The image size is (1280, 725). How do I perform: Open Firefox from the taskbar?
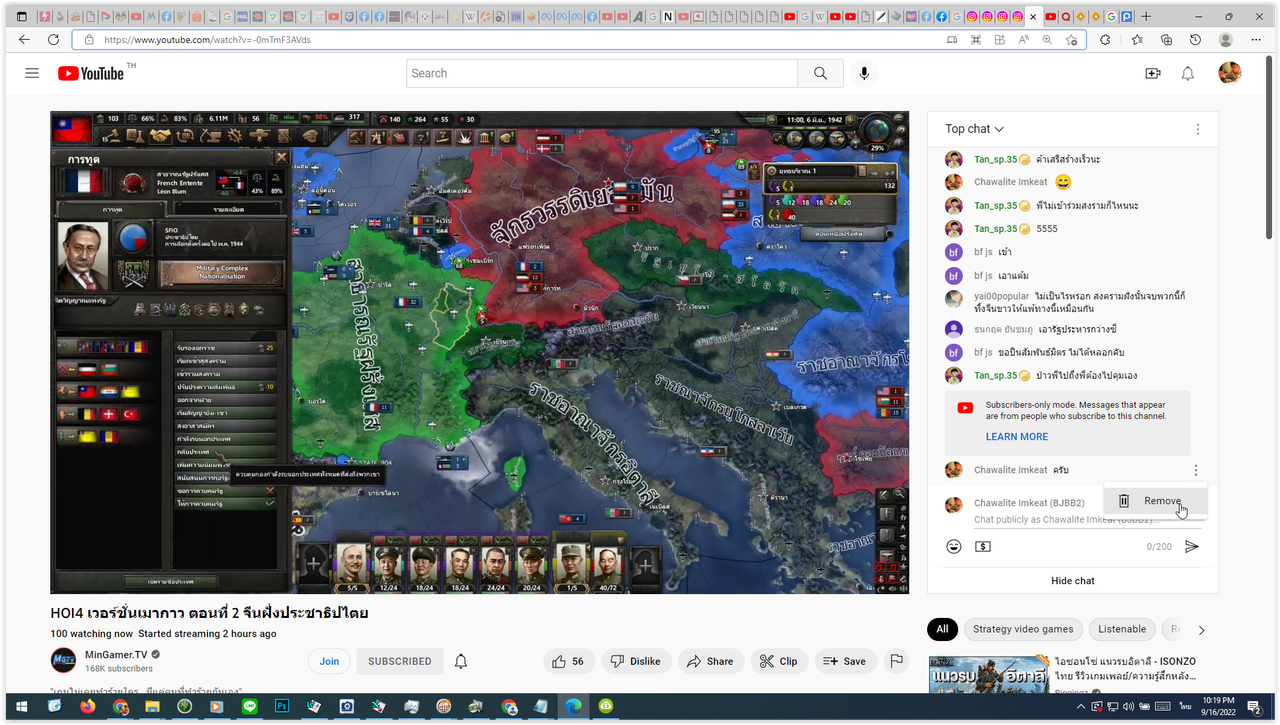[87, 707]
